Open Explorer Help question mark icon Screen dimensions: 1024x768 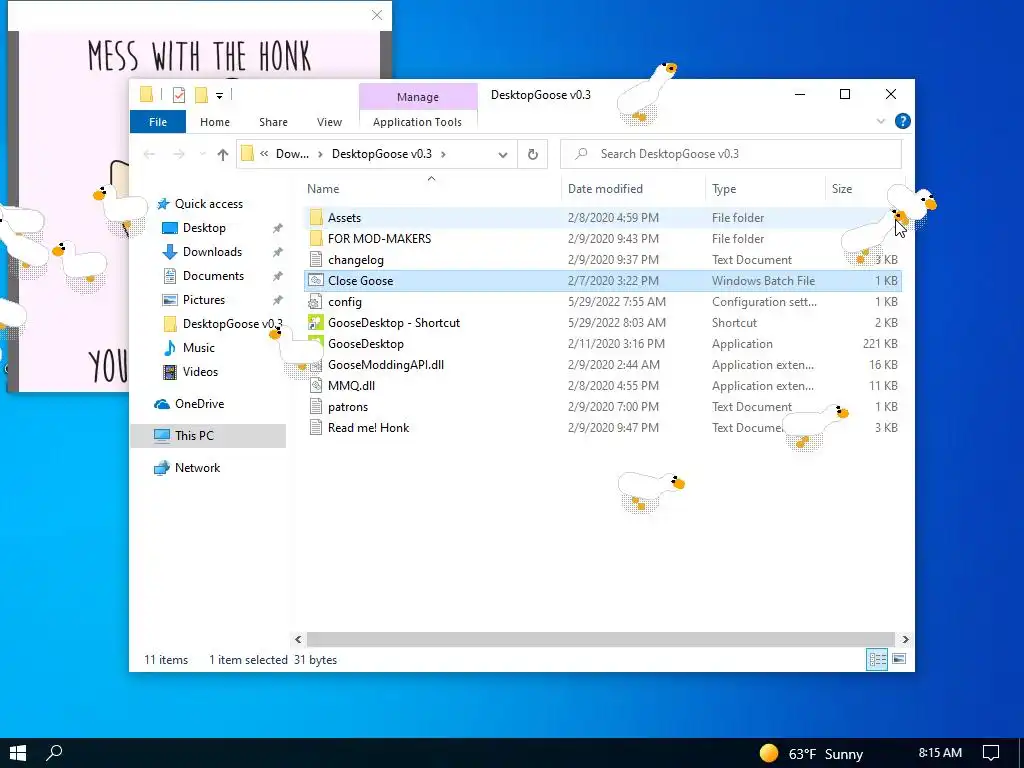pyautogui.click(x=903, y=121)
